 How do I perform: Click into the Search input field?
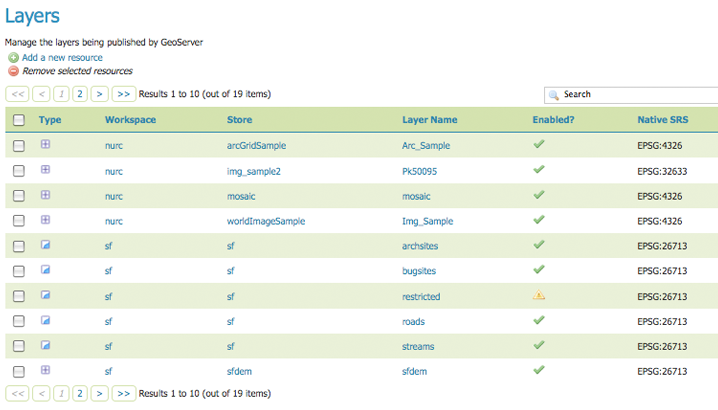pyautogui.click(x=635, y=95)
